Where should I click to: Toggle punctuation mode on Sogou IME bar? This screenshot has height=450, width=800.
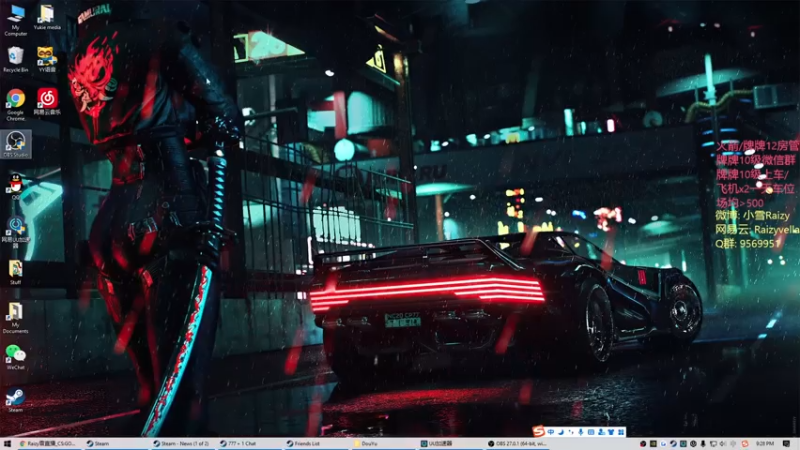click(x=571, y=432)
